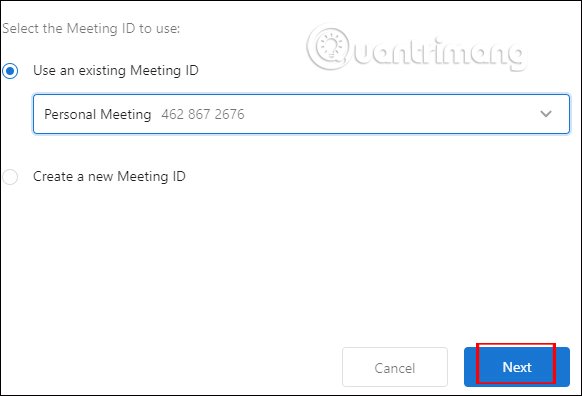Click the Quantrimang watermark text

point(436,52)
